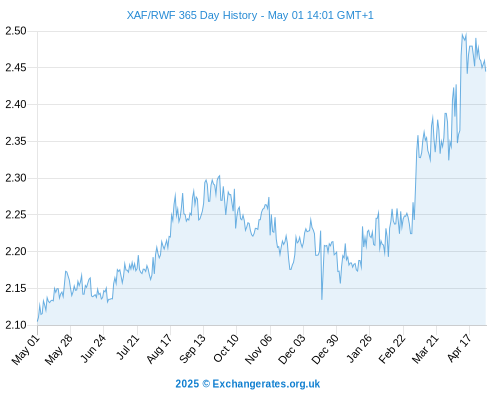
Task: Click the Apr 17 x-axis label
Action: pos(459,348)
